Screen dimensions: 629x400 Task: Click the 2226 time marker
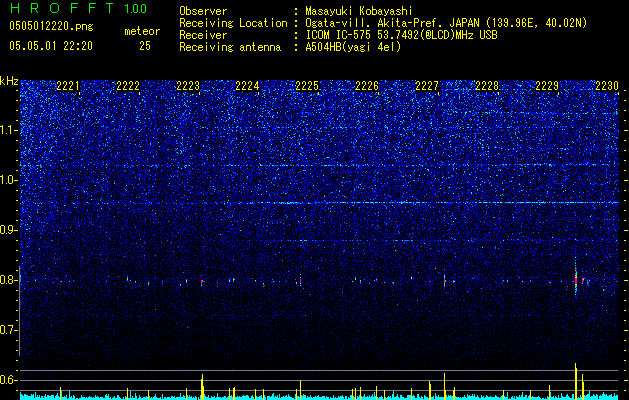pos(367,86)
